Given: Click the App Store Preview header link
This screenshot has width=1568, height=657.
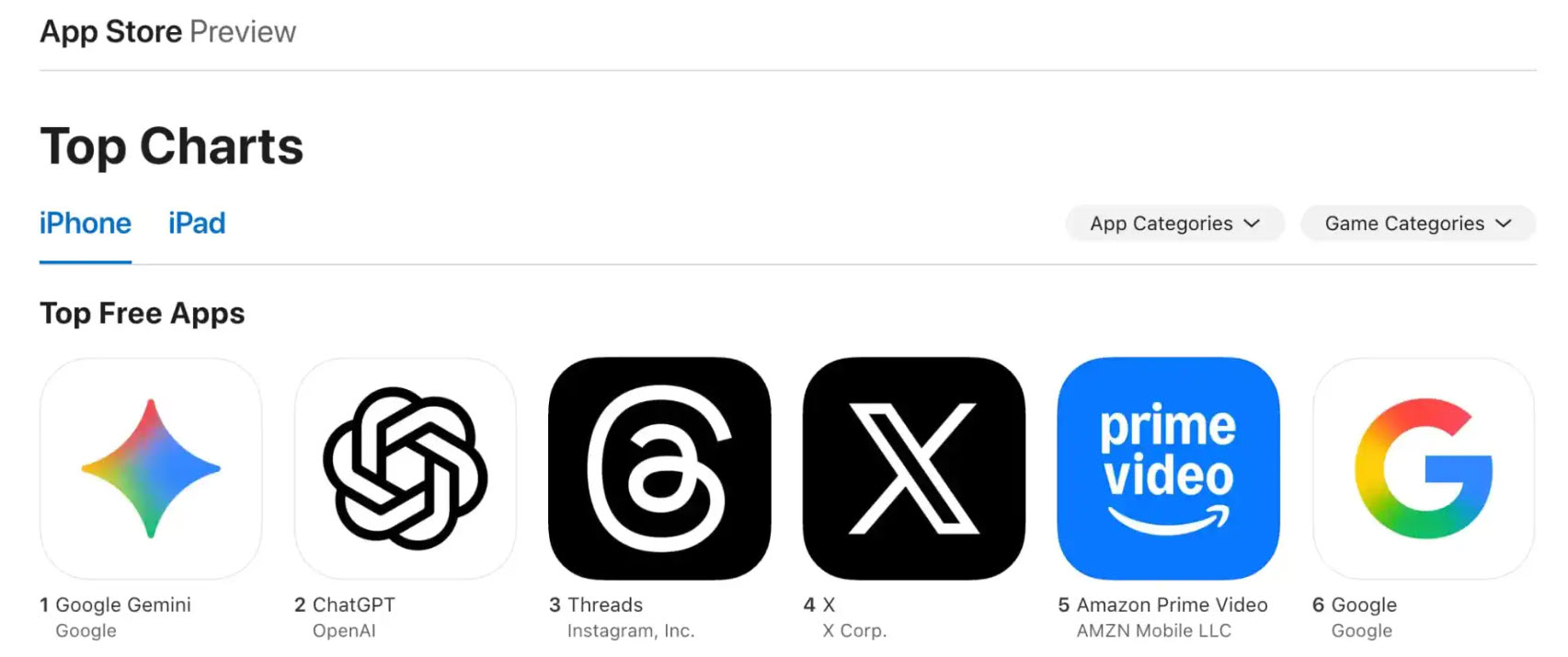Looking at the screenshot, I should [168, 31].
